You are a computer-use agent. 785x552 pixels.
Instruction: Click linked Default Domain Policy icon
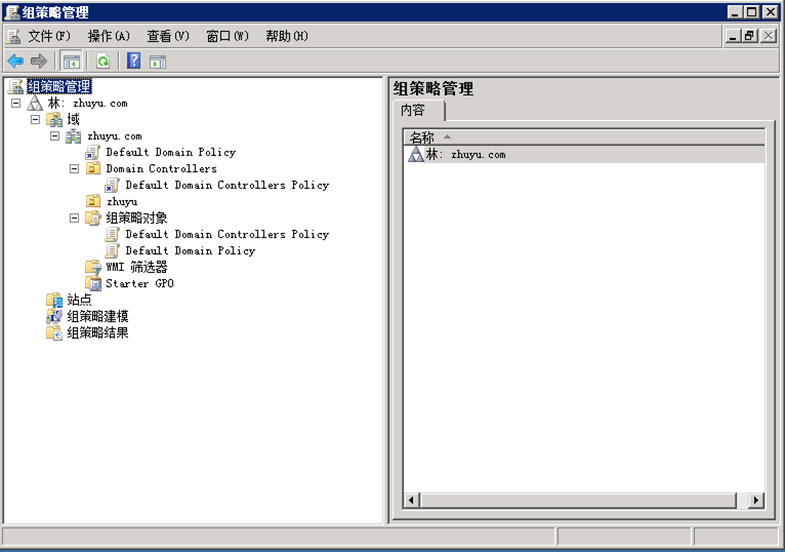tap(93, 152)
